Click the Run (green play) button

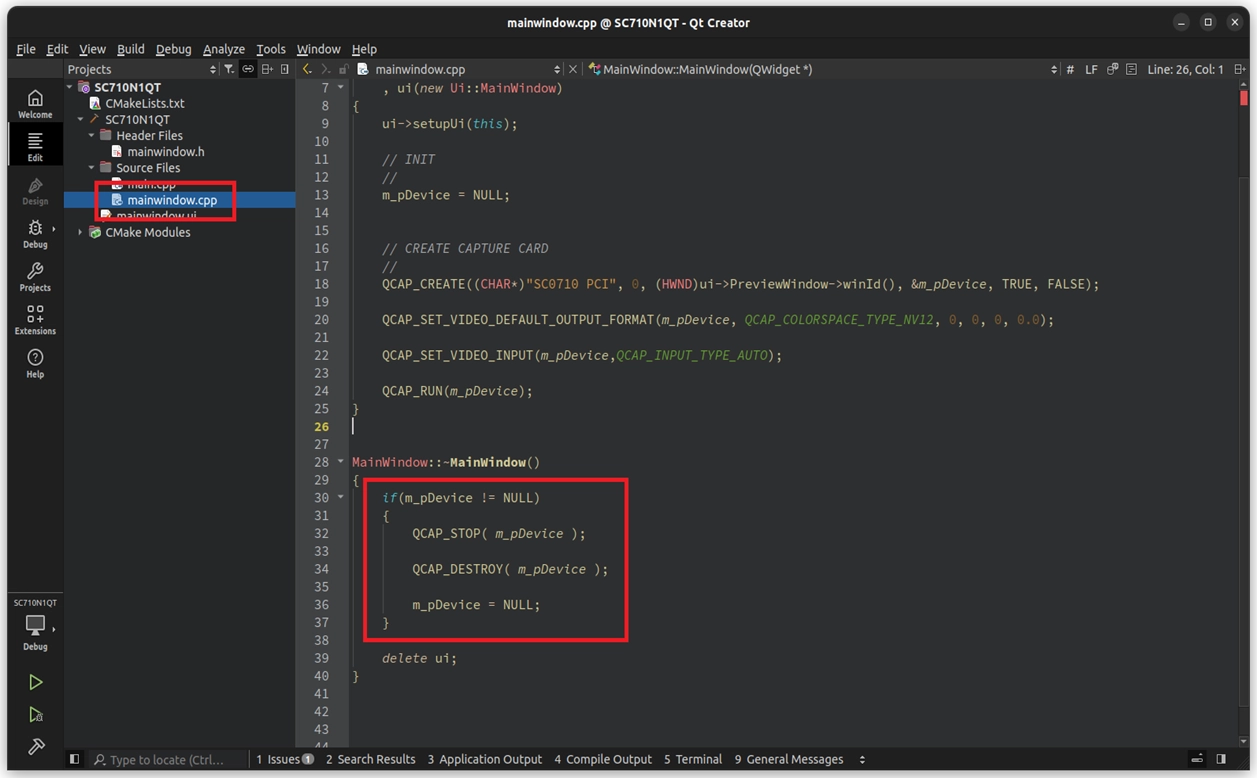35,682
